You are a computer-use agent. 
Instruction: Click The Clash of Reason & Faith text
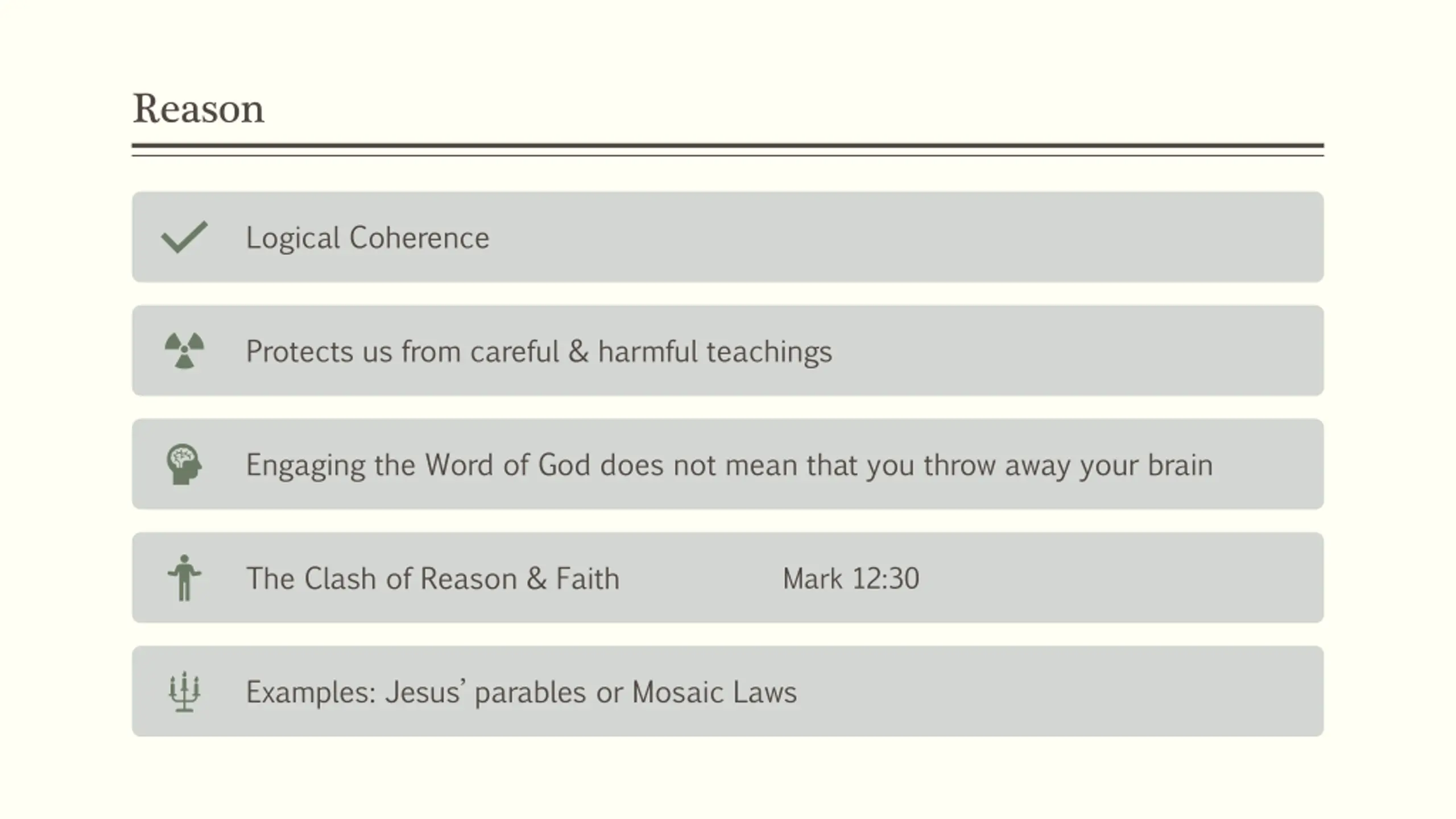[x=432, y=578]
